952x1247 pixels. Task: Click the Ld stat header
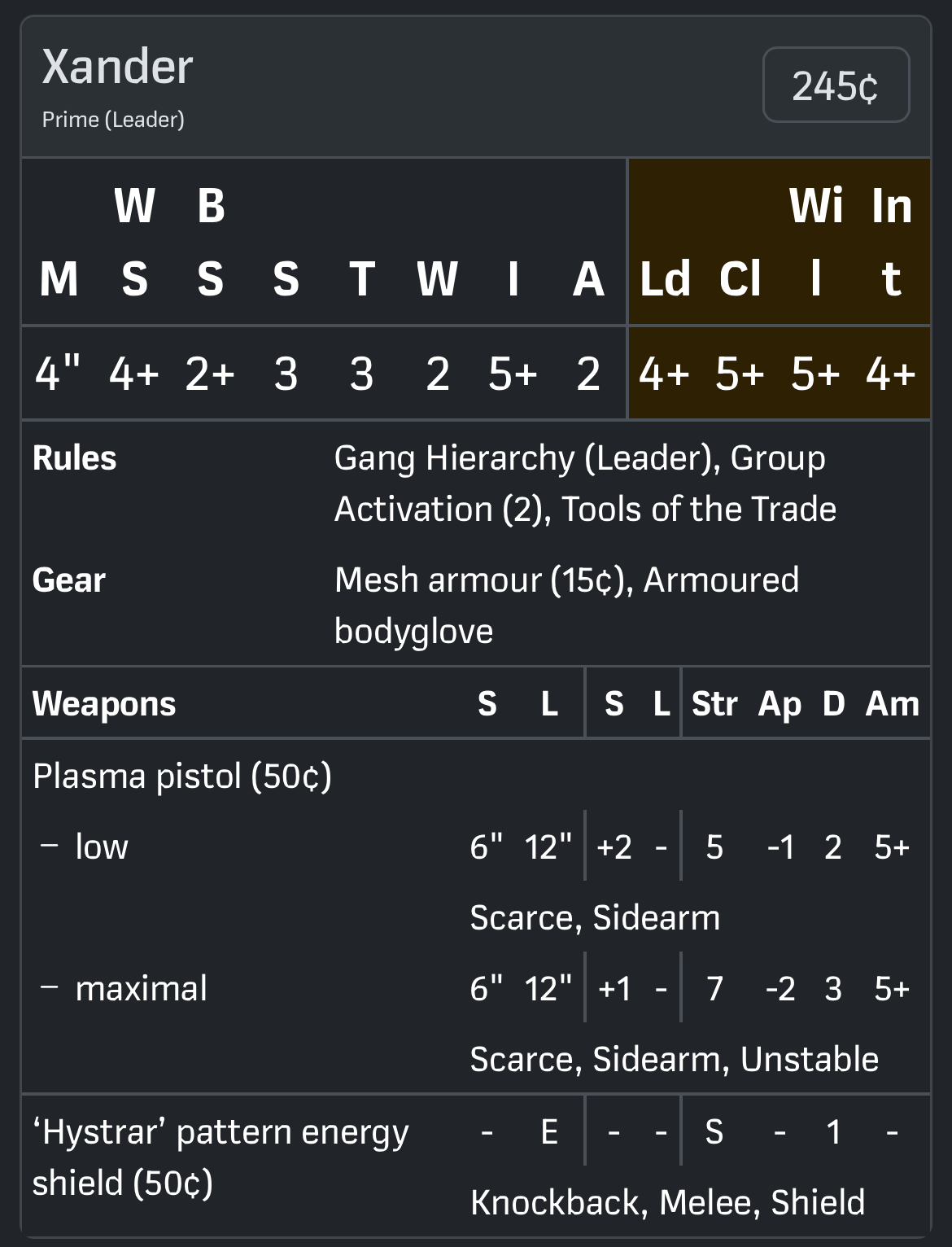[x=665, y=279]
